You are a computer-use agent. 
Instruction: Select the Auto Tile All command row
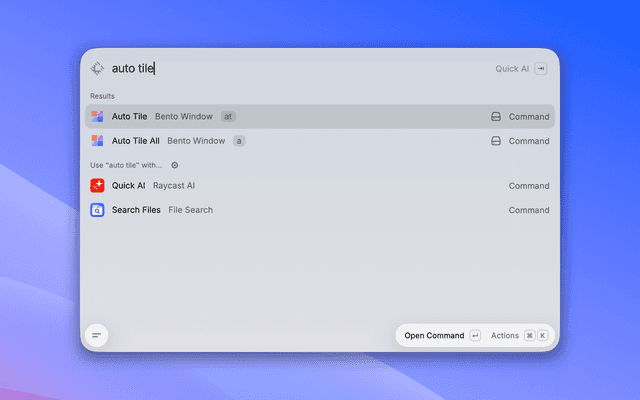[x=320, y=141]
